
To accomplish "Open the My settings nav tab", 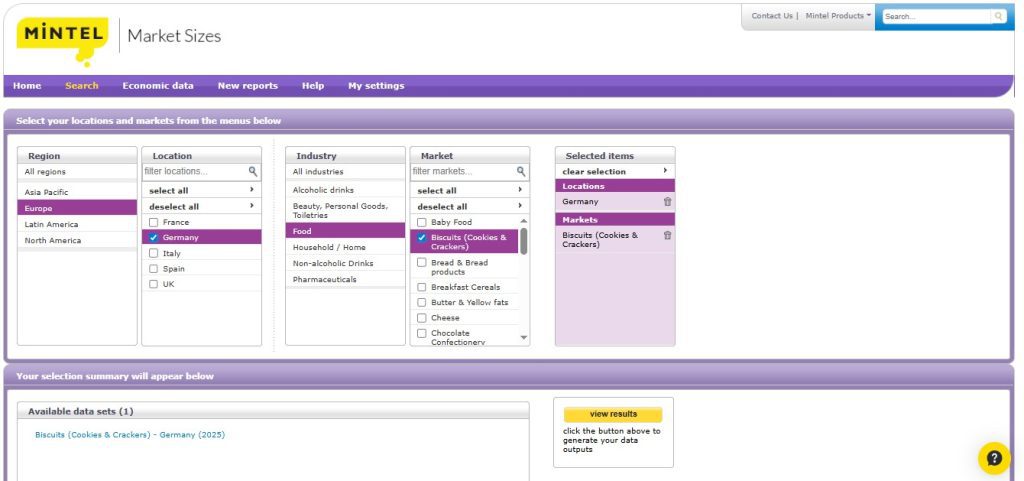I will point(376,85).
